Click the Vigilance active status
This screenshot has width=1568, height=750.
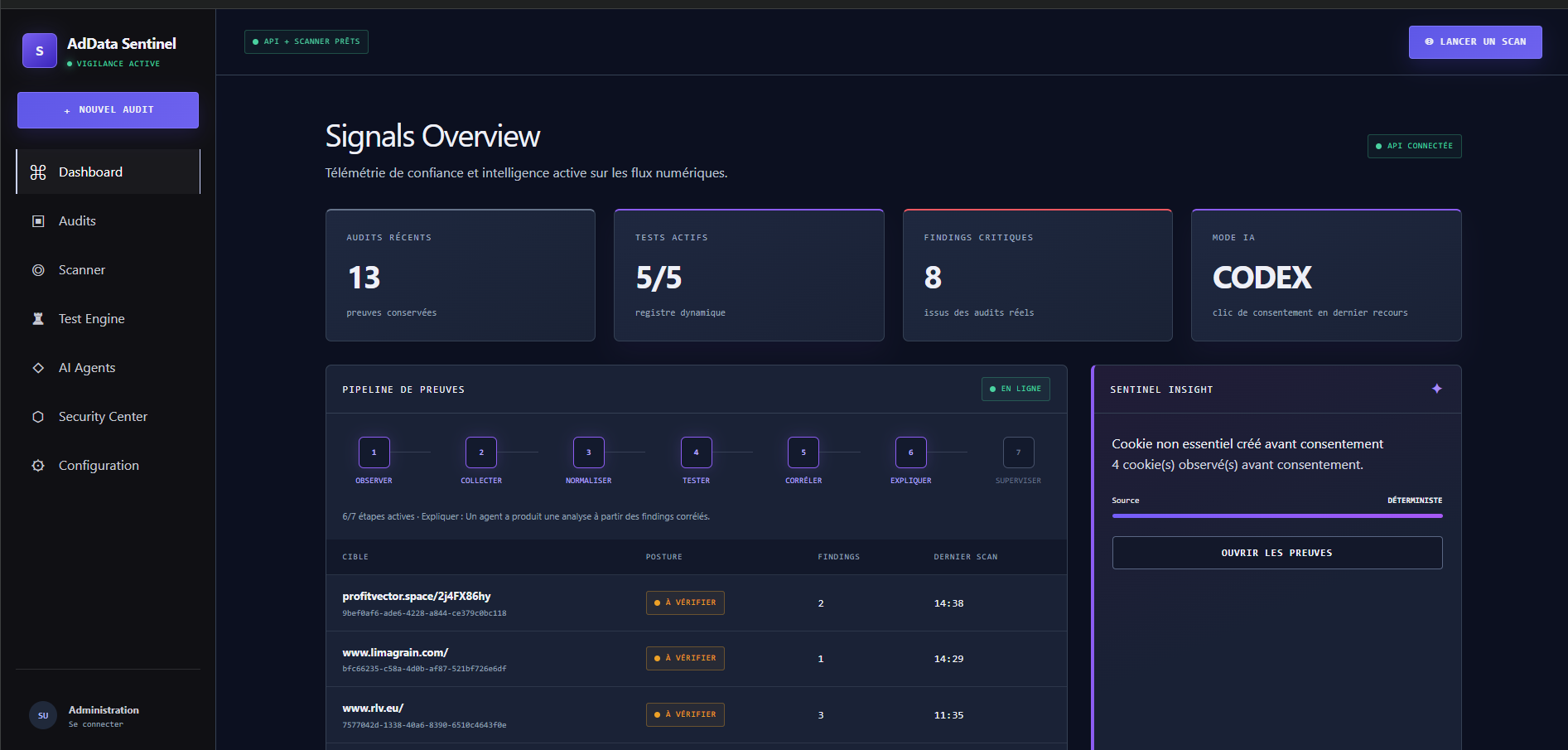pos(113,64)
